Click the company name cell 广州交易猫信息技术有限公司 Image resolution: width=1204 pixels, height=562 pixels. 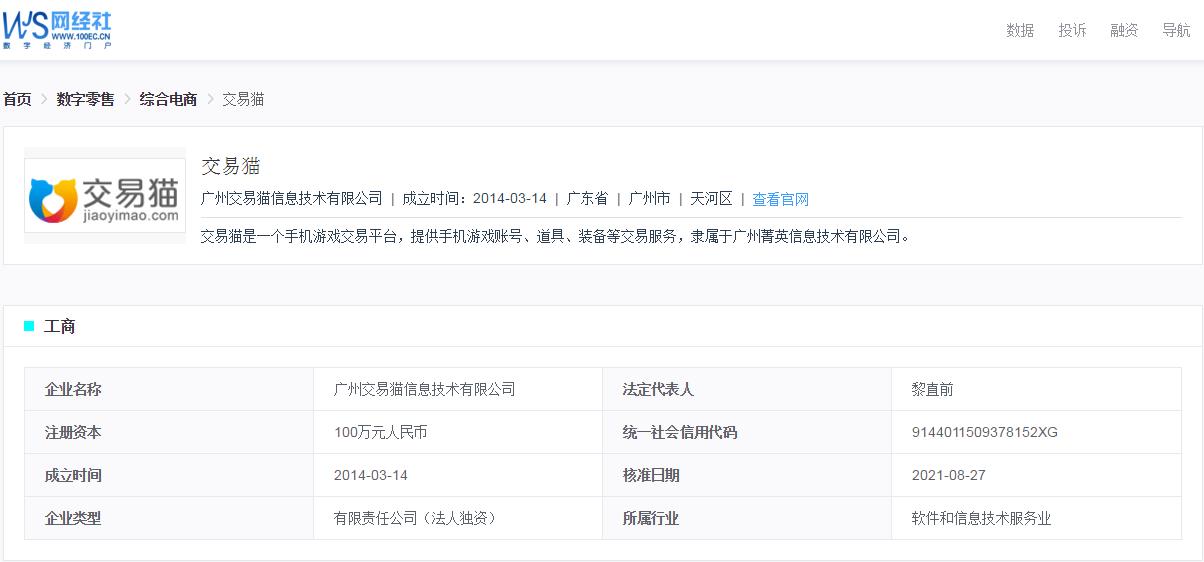pyautogui.click(x=424, y=389)
